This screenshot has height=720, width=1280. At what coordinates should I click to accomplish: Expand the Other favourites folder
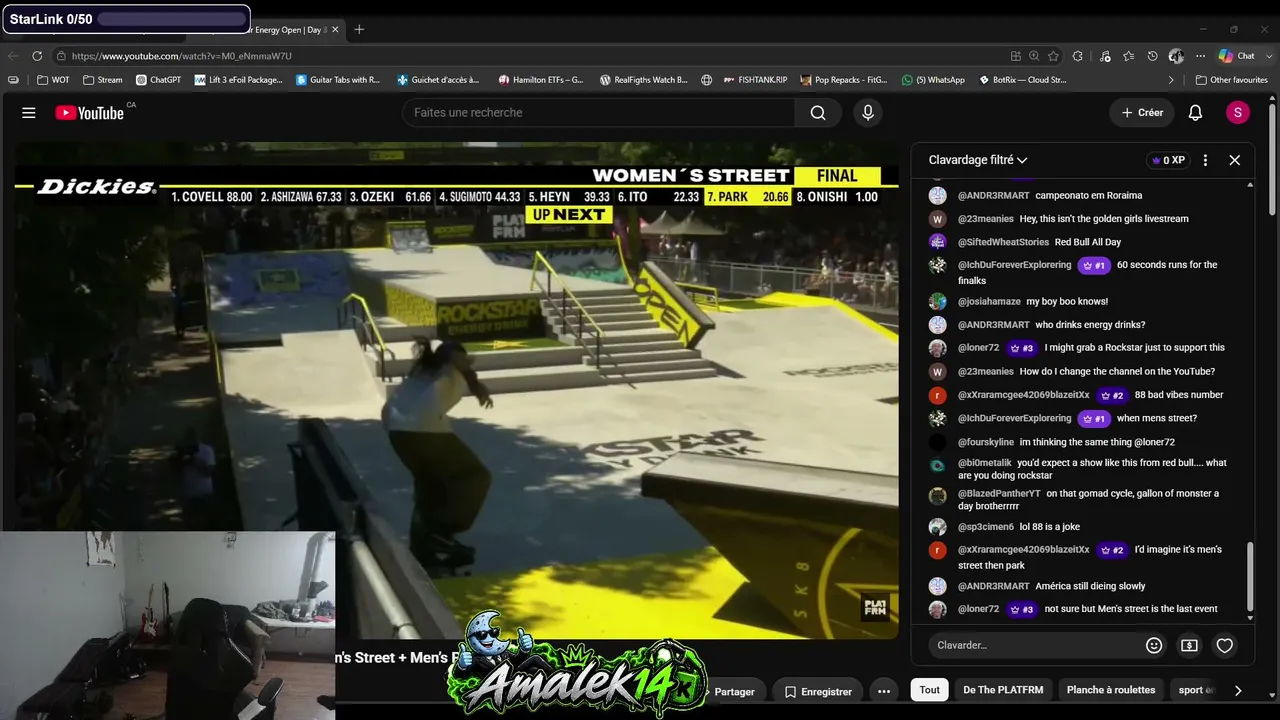[x=1232, y=80]
